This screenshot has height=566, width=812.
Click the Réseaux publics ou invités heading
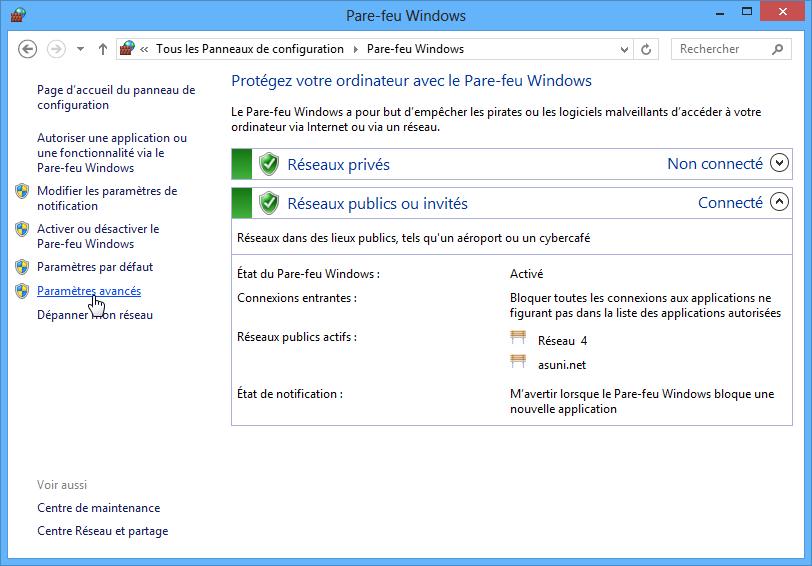pyautogui.click(x=378, y=204)
